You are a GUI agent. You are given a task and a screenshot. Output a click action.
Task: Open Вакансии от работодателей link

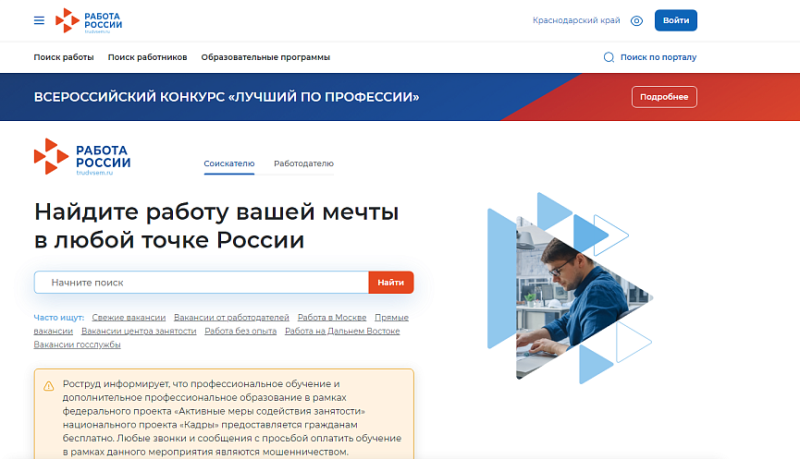232,318
